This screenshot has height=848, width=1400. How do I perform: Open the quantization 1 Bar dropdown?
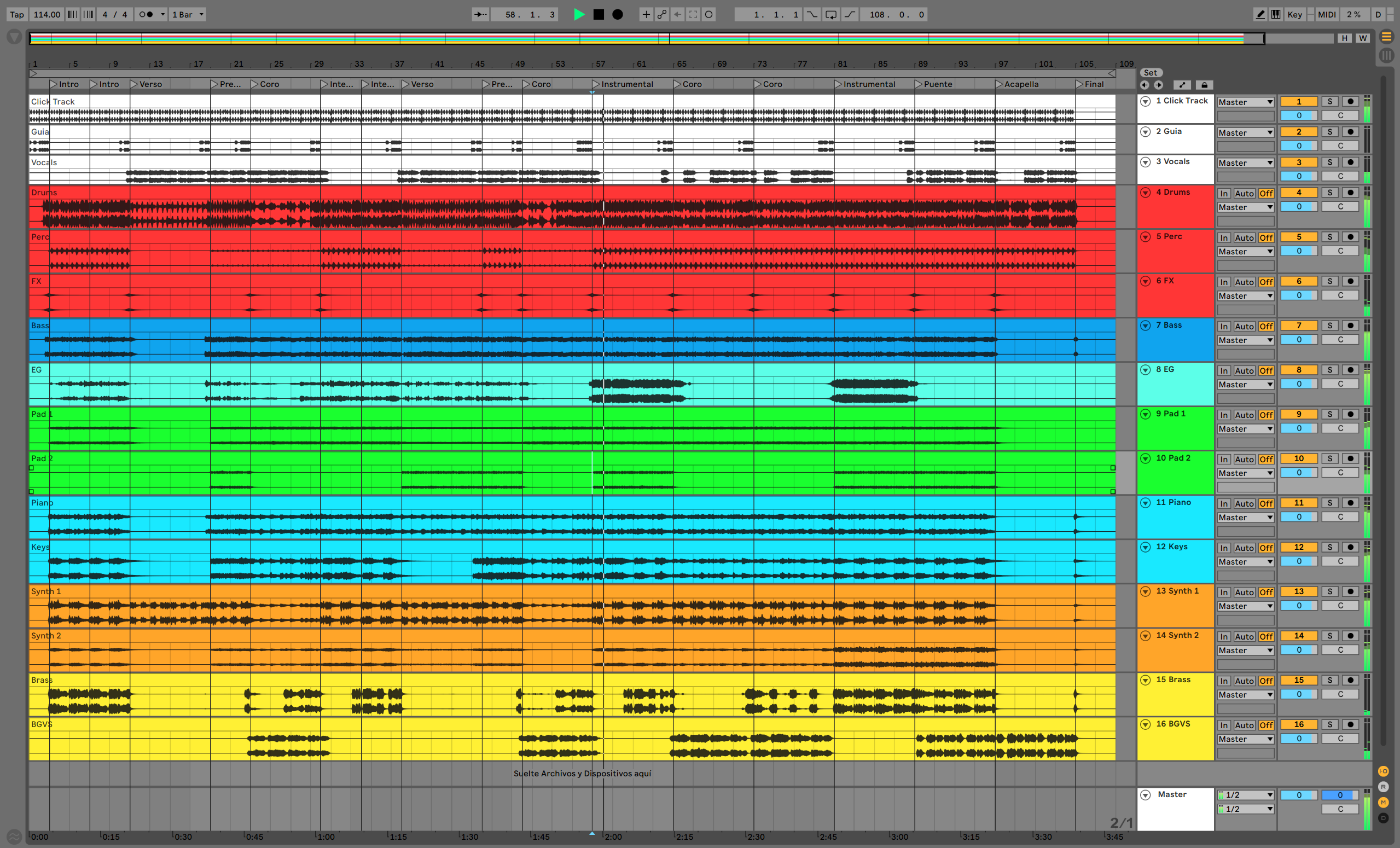click(188, 15)
